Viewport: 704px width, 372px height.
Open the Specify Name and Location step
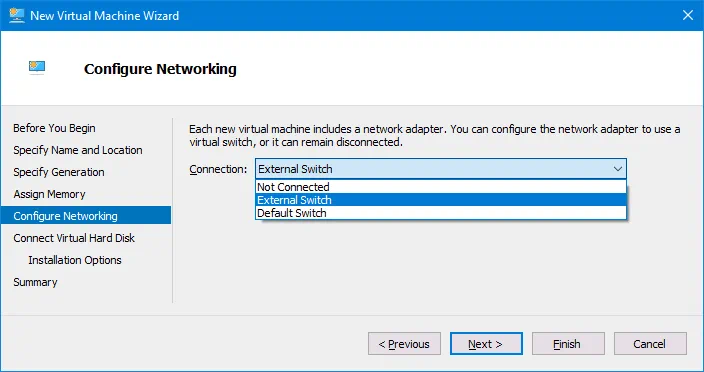[x=78, y=150]
